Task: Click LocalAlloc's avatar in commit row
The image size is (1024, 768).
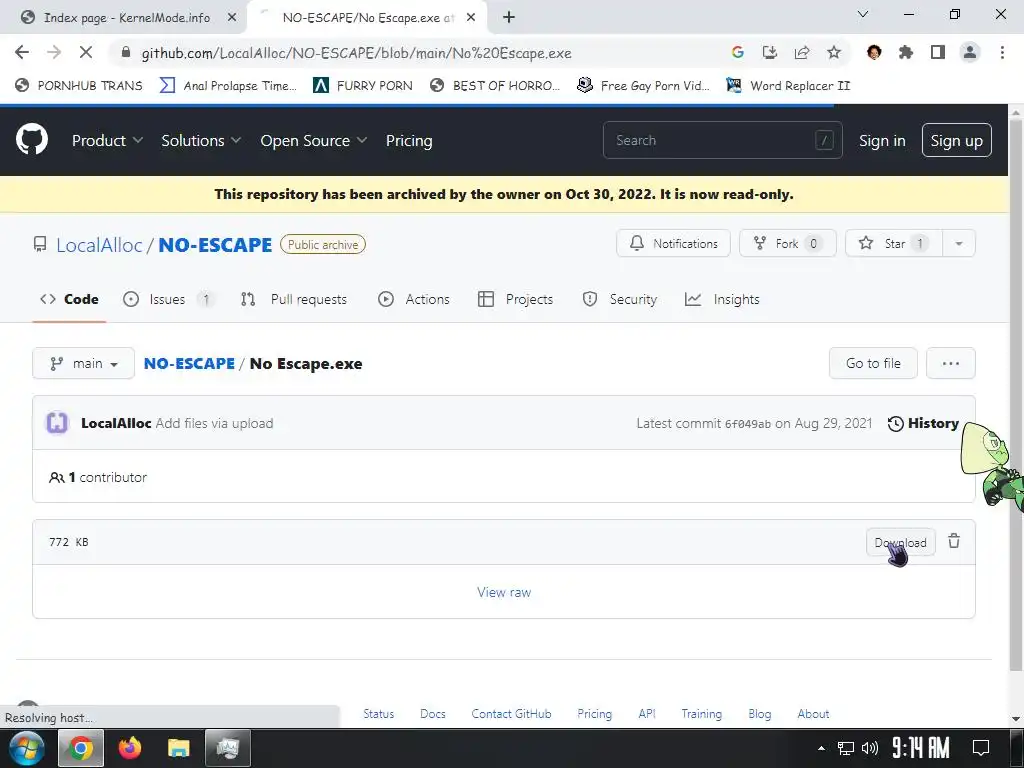Action: (57, 423)
